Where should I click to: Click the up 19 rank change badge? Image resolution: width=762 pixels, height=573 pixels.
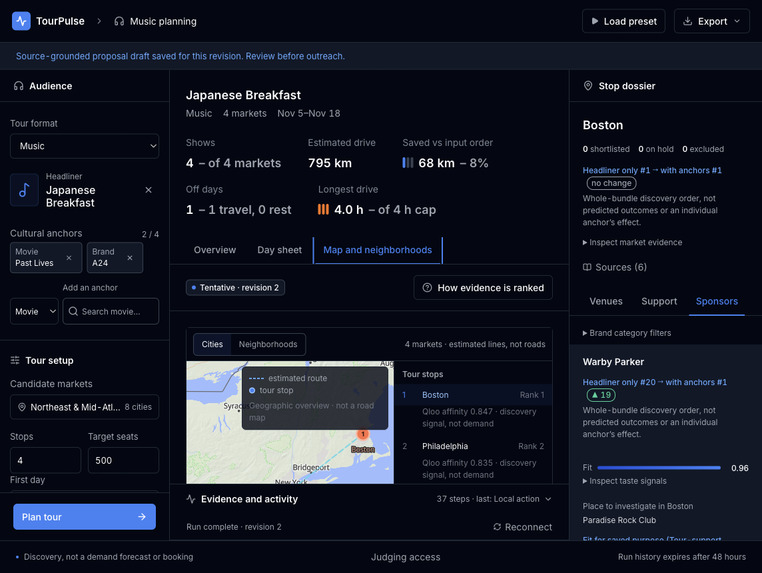(x=601, y=395)
